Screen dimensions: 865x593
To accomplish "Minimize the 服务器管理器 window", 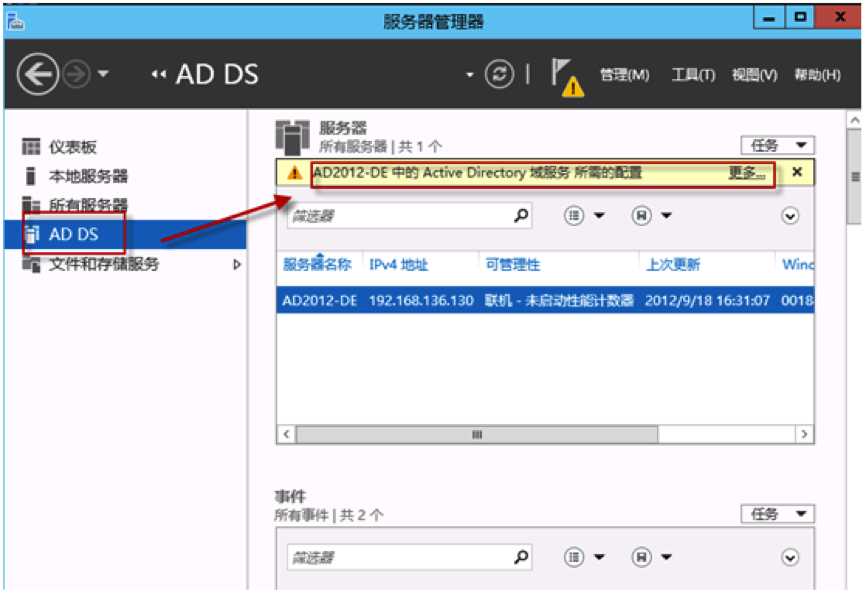I will coord(768,19).
